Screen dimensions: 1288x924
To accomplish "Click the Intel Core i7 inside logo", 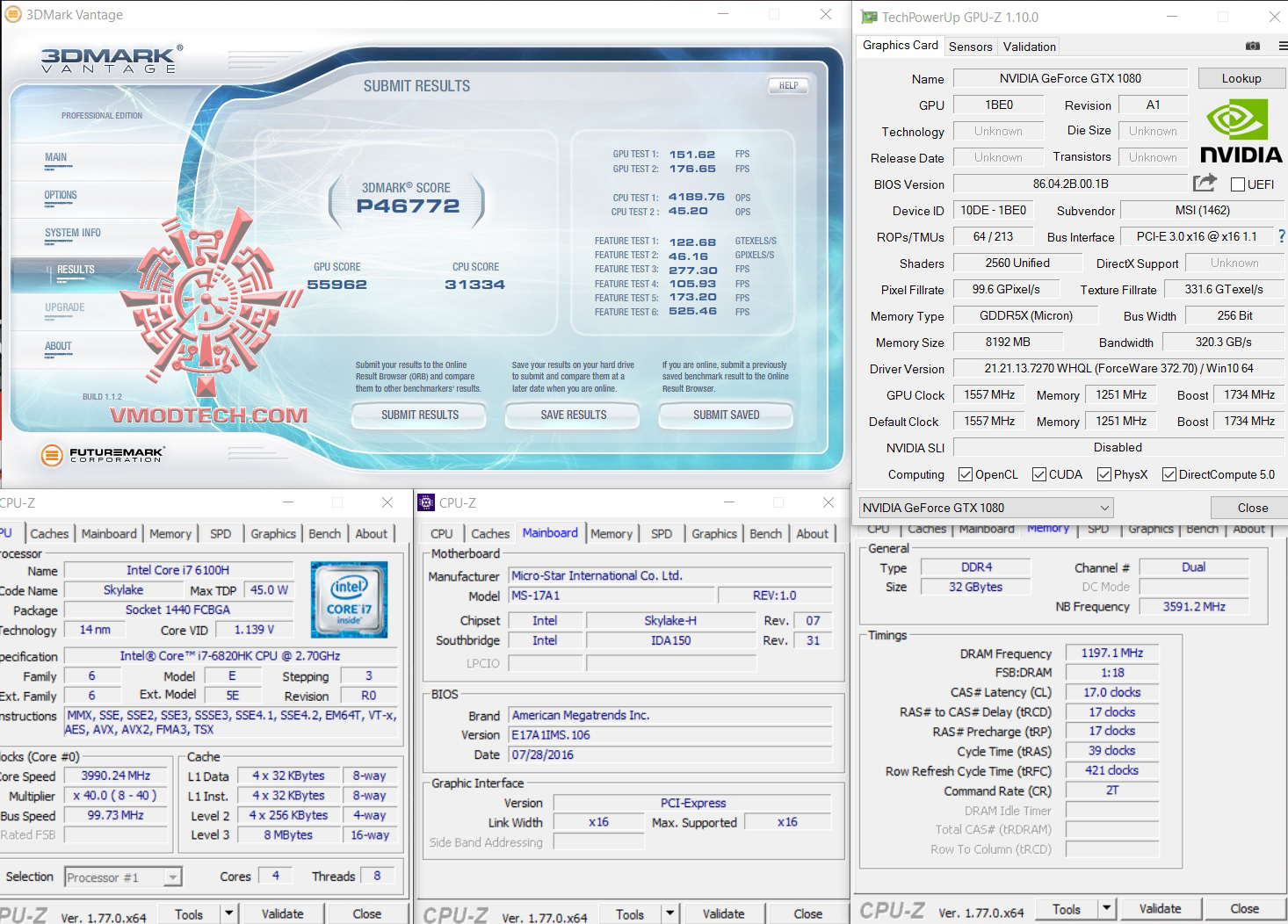I will pyautogui.click(x=349, y=599).
